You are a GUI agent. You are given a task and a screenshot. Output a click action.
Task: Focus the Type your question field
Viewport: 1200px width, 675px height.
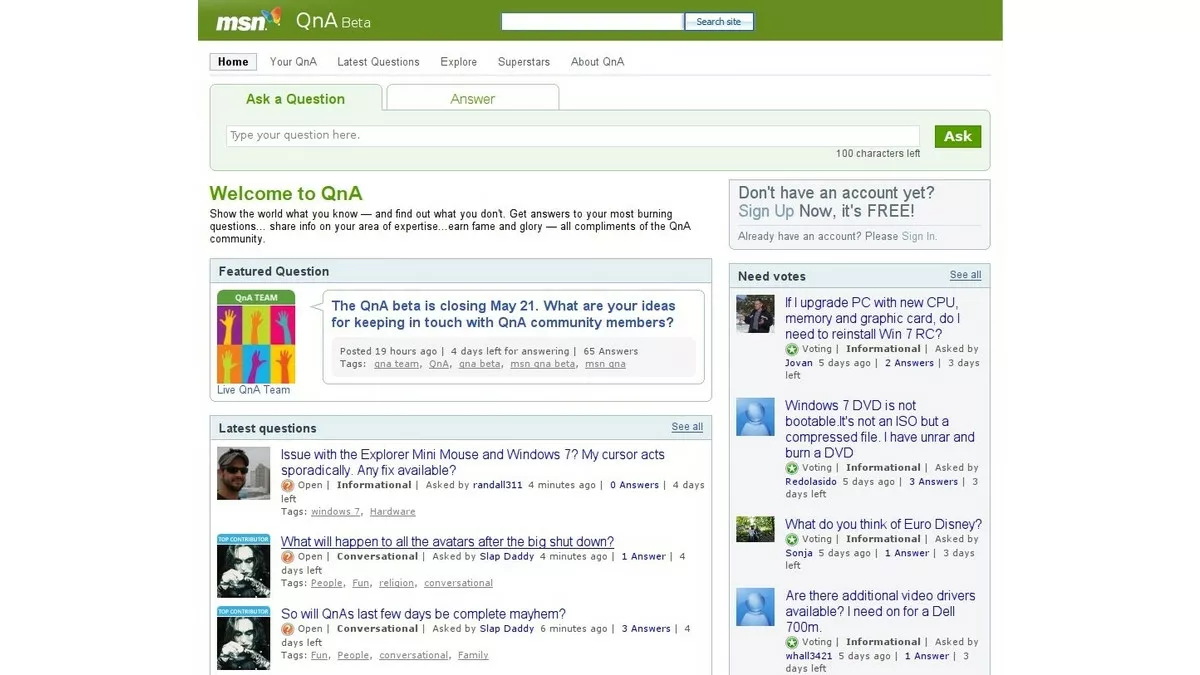pyautogui.click(x=572, y=136)
